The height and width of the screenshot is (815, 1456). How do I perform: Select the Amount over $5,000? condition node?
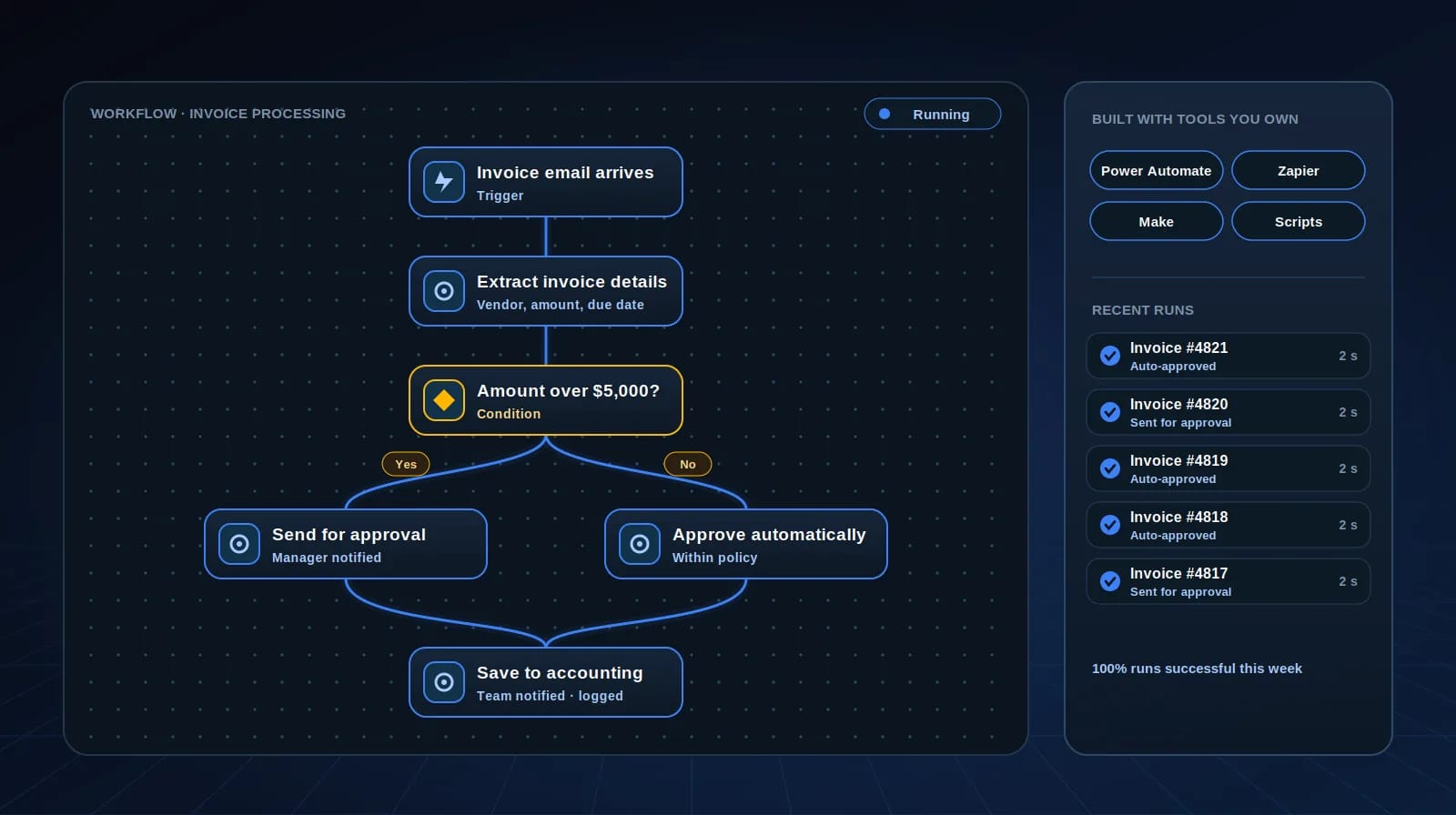coord(546,400)
